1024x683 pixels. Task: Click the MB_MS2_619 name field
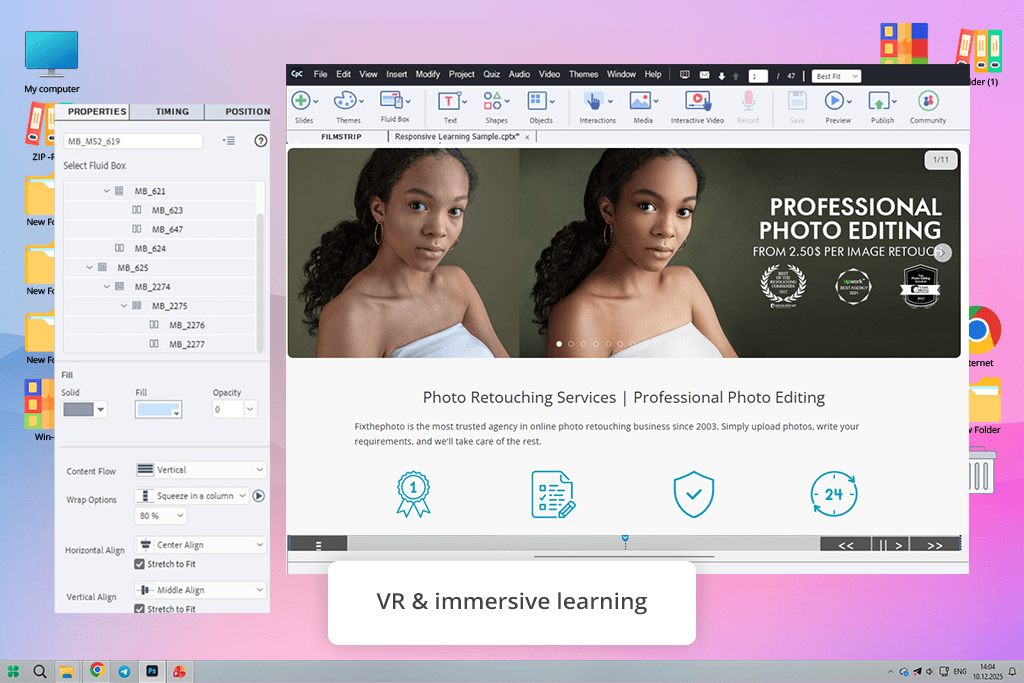click(x=133, y=141)
